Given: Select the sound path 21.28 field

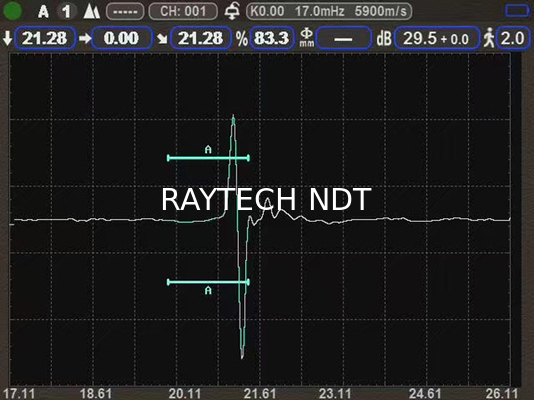Looking at the screenshot, I should (201, 38).
